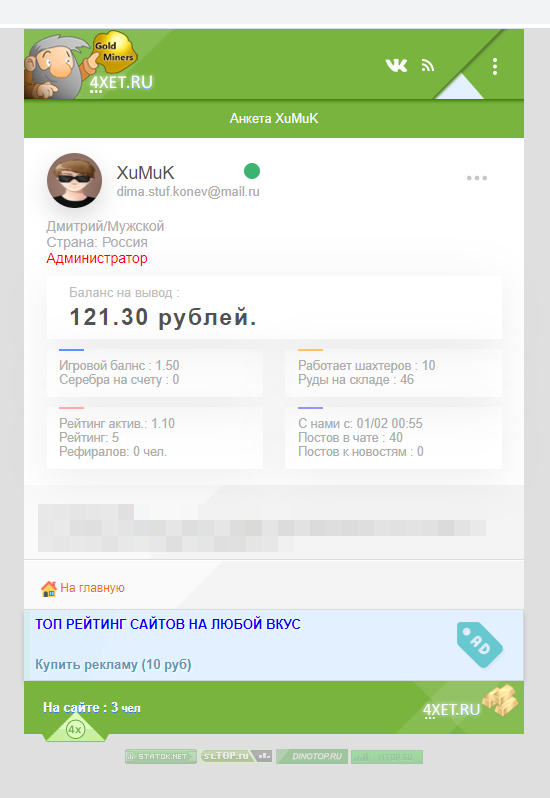Click the house icon next to На главную
The height and width of the screenshot is (798, 550).
[49, 589]
